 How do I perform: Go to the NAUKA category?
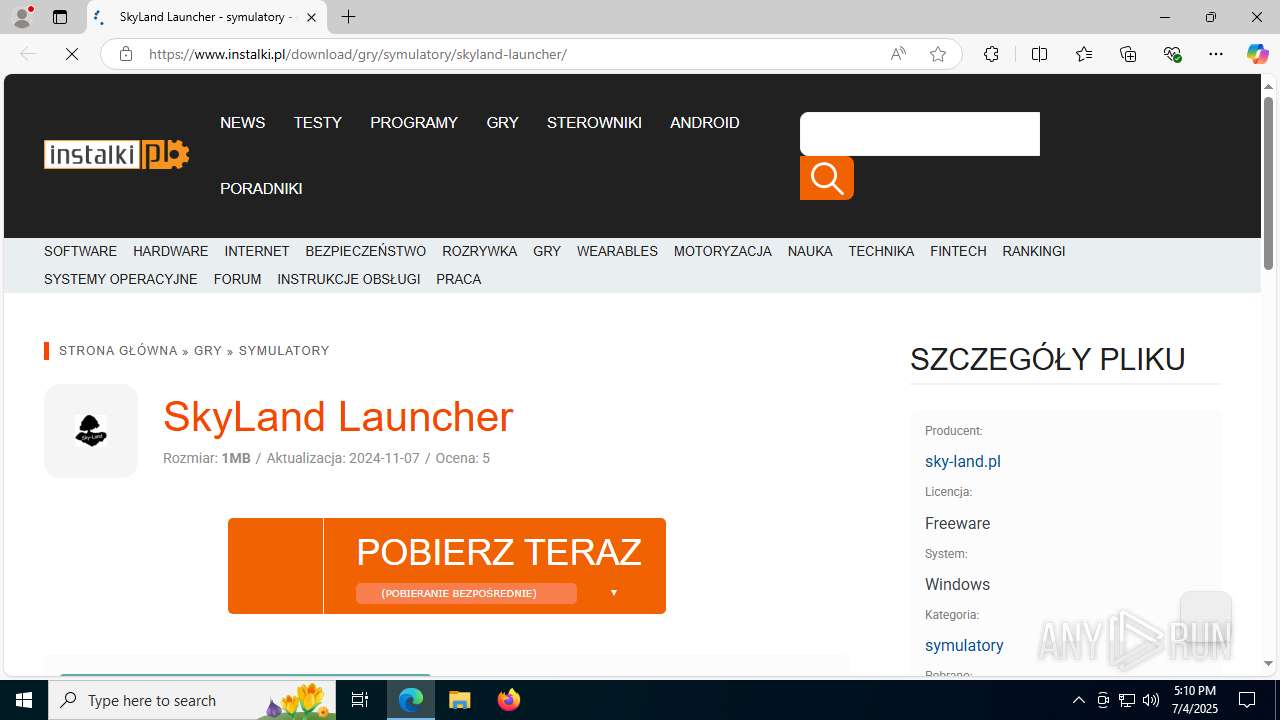pos(810,251)
